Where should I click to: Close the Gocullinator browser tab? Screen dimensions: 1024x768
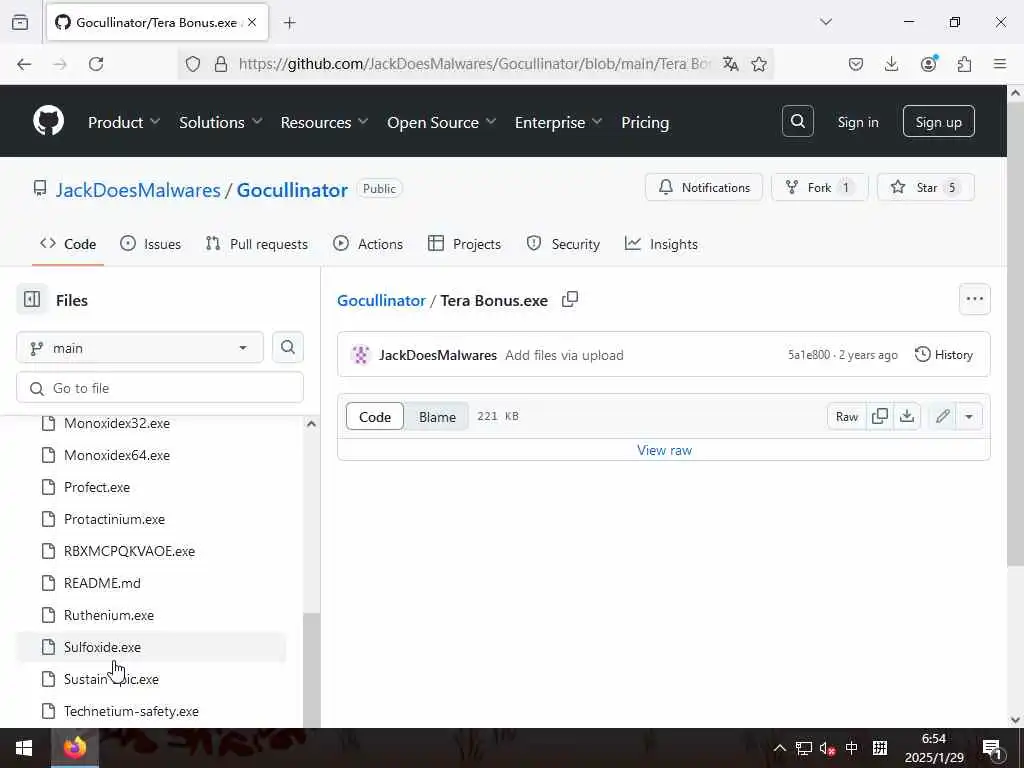(252, 22)
